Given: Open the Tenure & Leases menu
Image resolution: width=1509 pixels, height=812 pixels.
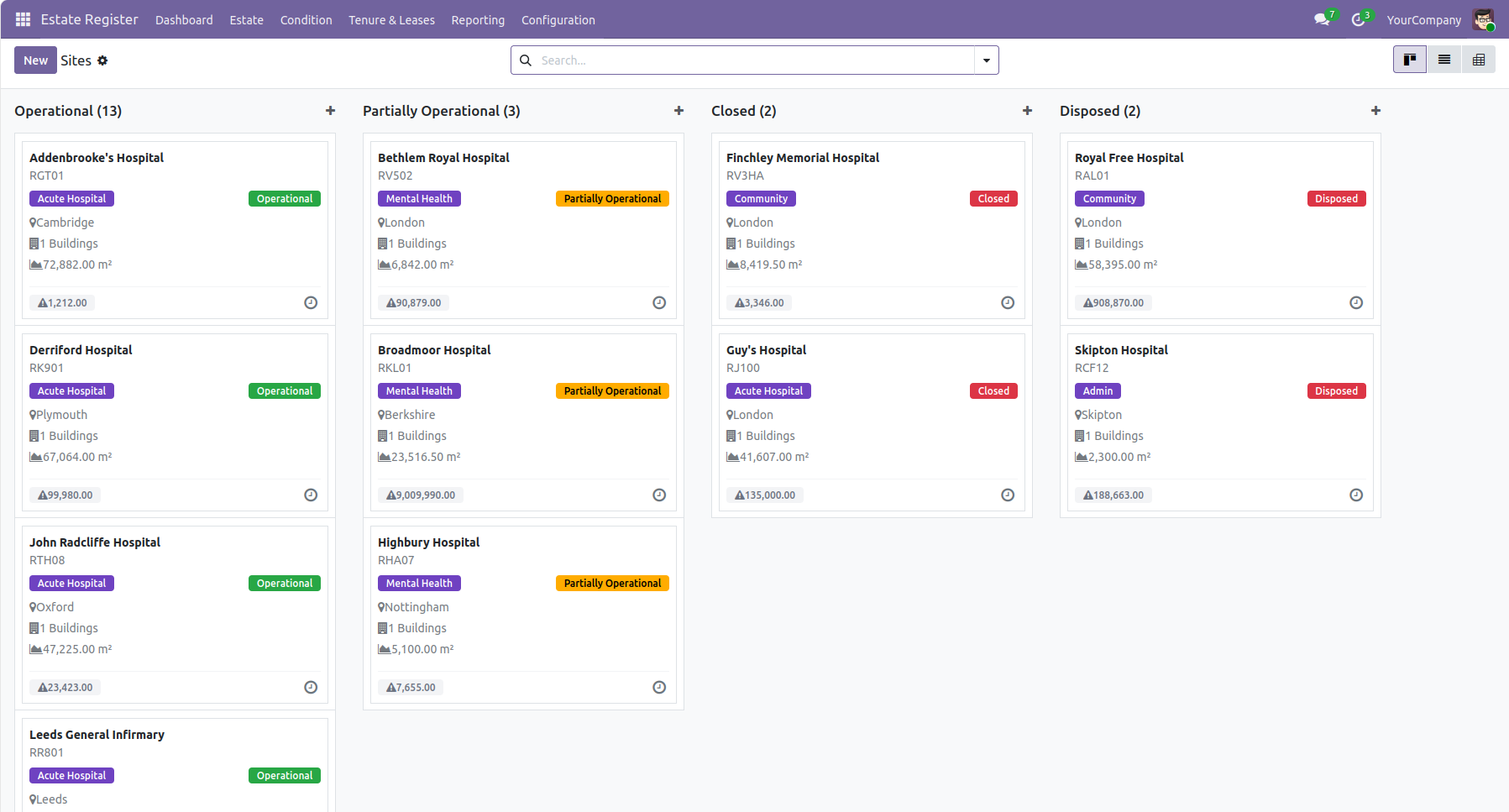Looking at the screenshot, I should click(392, 20).
